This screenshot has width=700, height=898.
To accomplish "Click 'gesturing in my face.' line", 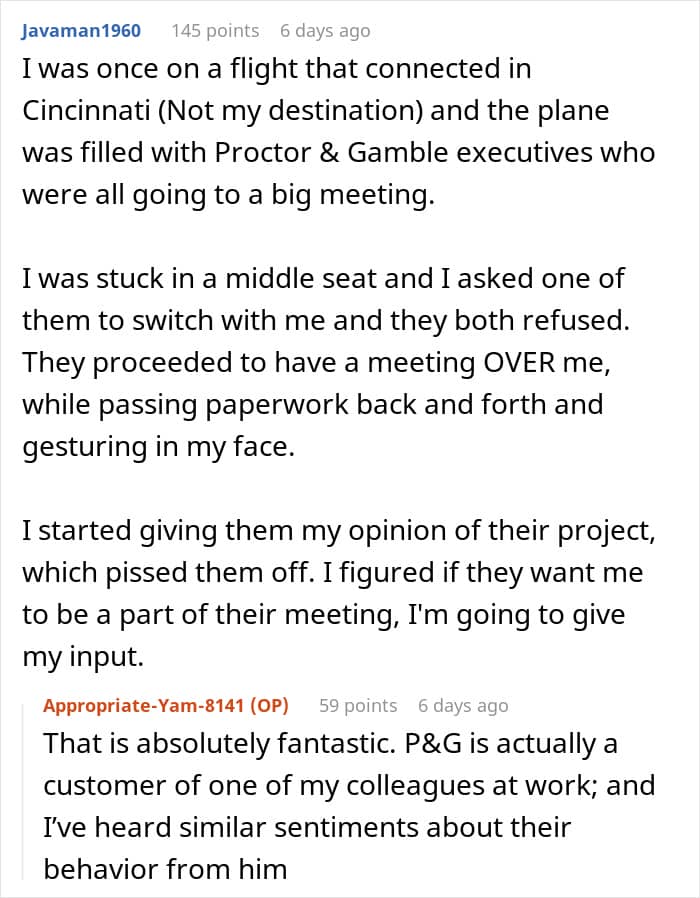I will [x=159, y=447].
